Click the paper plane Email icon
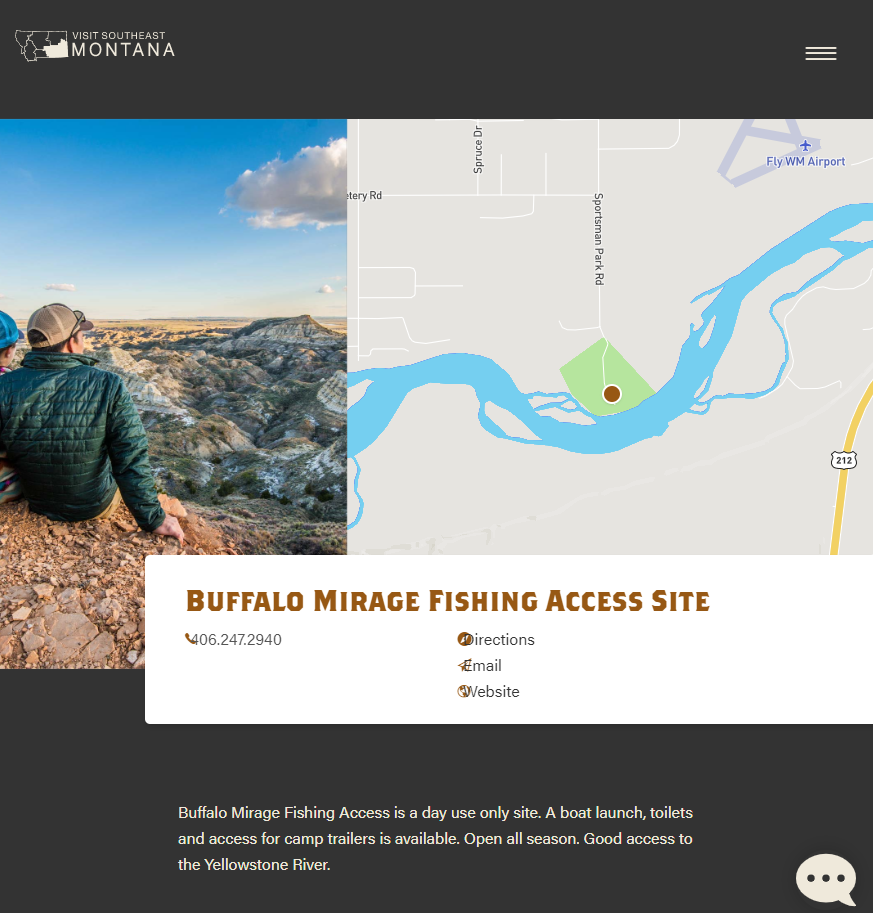This screenshot has width=873, height=913. pos(464,665)
